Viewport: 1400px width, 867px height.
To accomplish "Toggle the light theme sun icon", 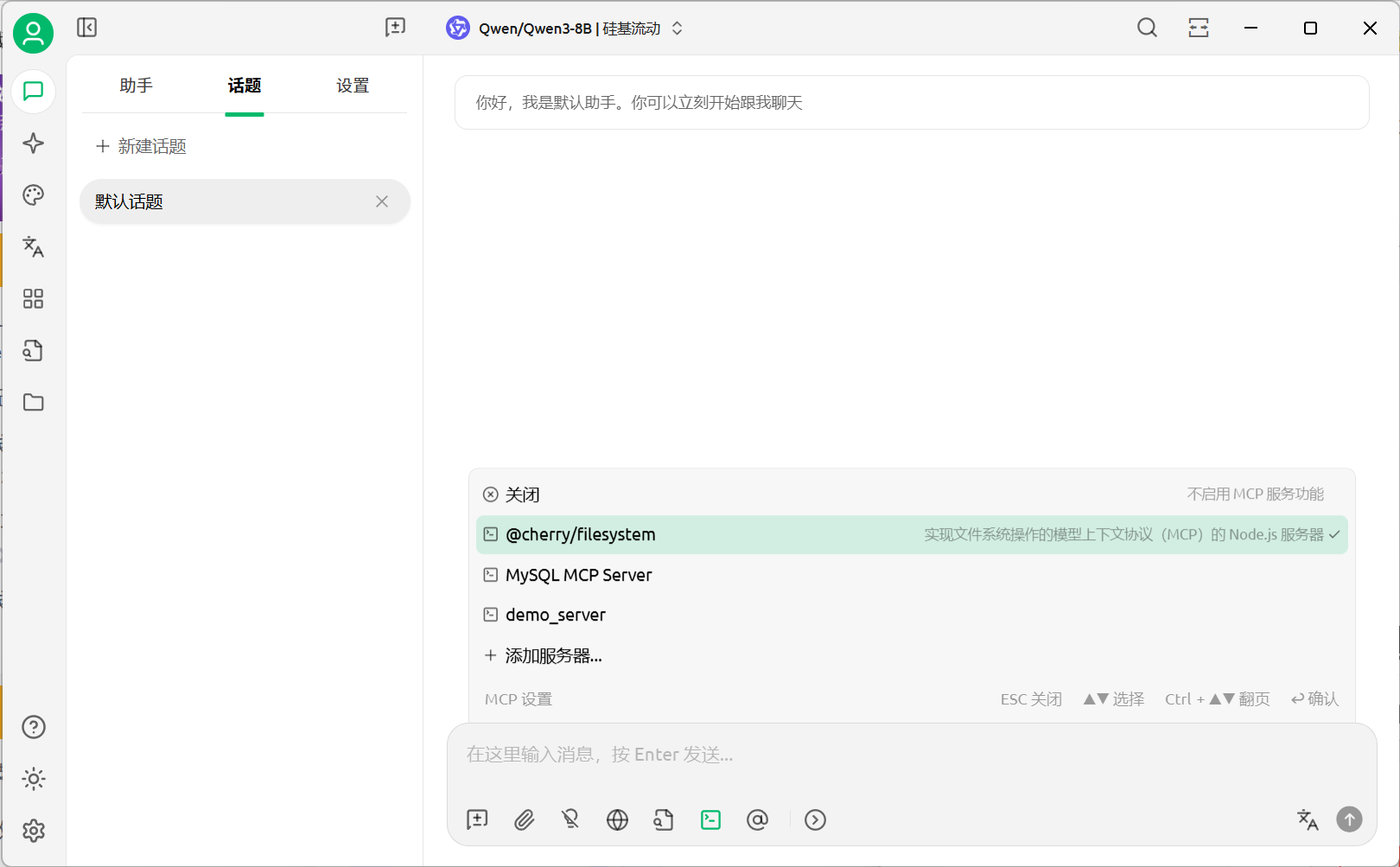I will tap(33, 779).
